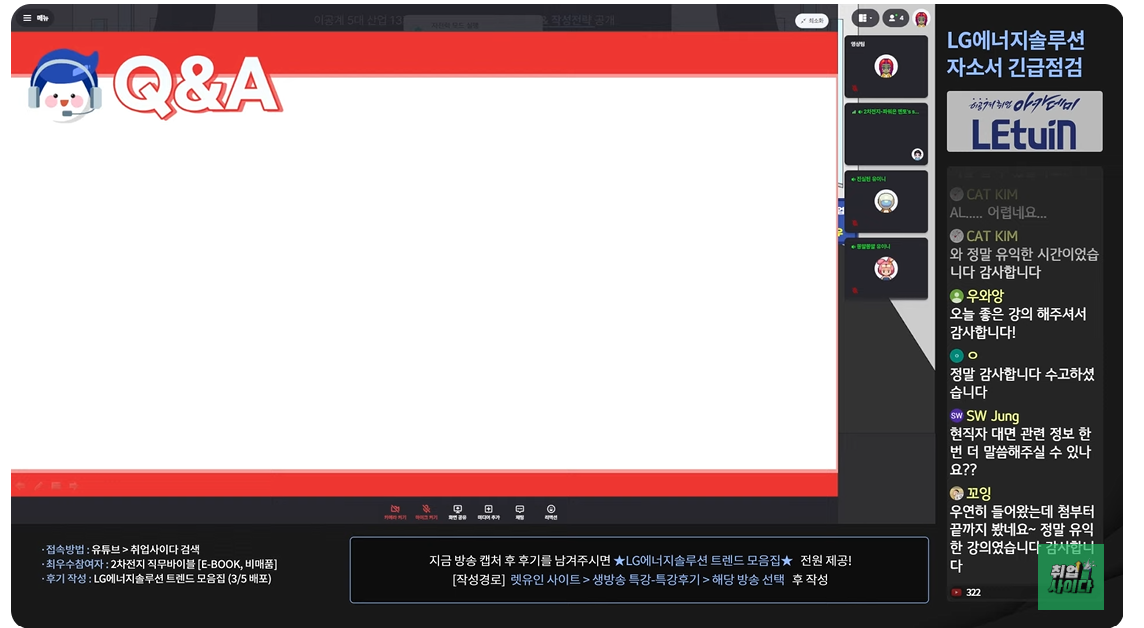Click the '접속방법 : 유튜브 > 취업사이다 검색' line
1144x628 pixels.
tap(120, 549)
